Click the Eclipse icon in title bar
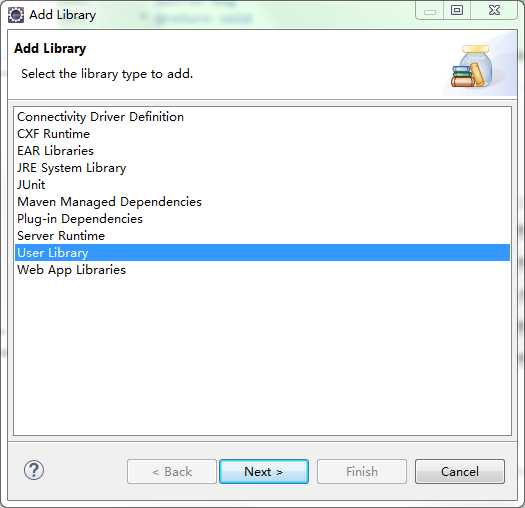 point(16,15)
